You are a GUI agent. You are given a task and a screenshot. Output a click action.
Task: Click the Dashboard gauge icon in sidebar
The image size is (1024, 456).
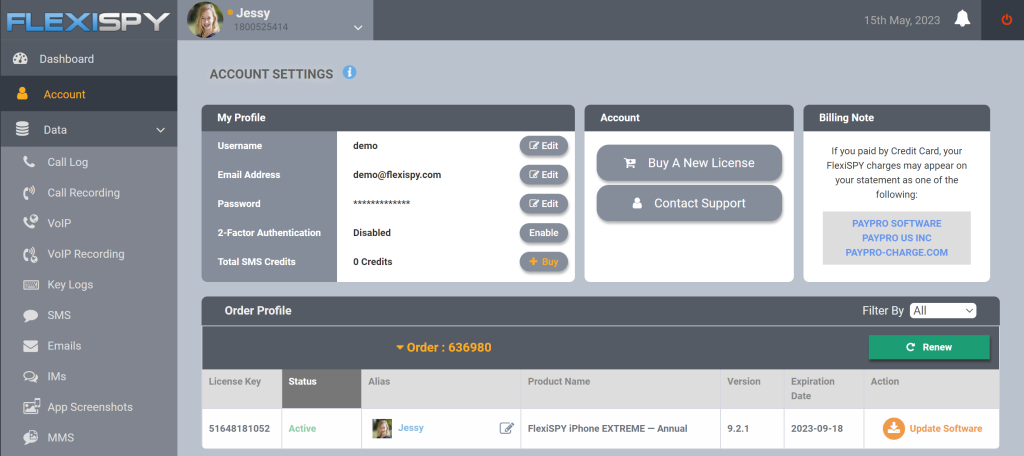point(20,59)
